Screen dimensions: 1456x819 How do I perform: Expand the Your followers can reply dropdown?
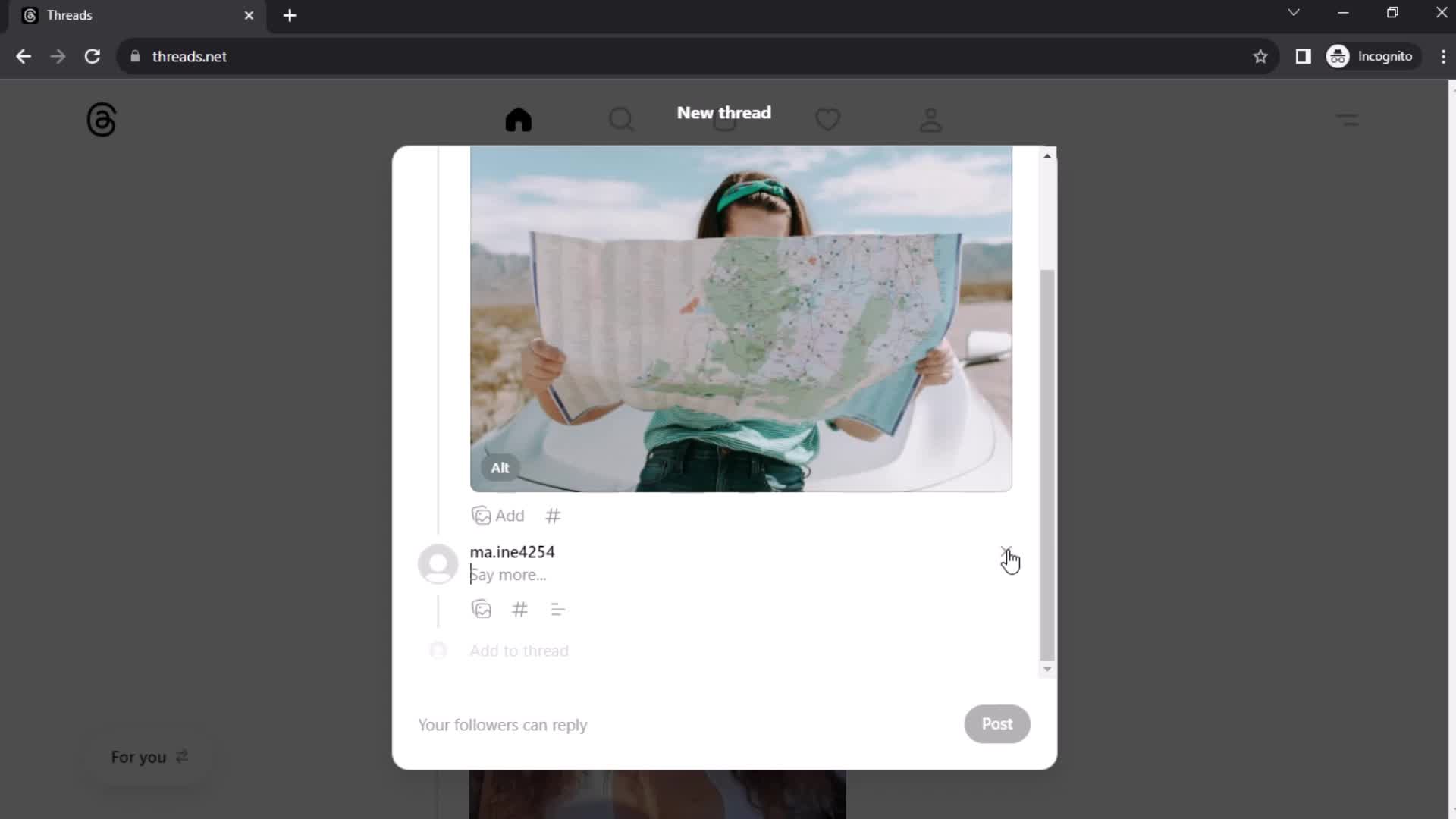(x=502, y=724)
